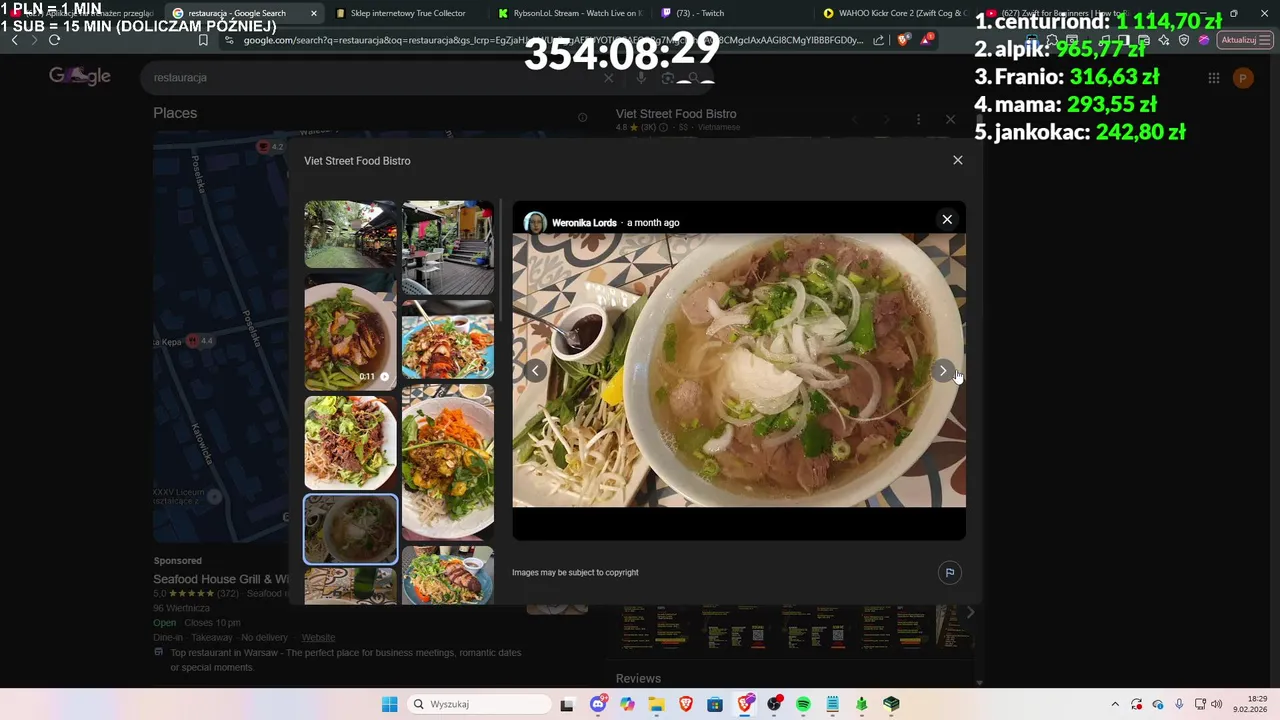The width and height of the screenshot is (1280, 720).
Task: Open Spotify from the taskbar
Action: tap(803, 704)
